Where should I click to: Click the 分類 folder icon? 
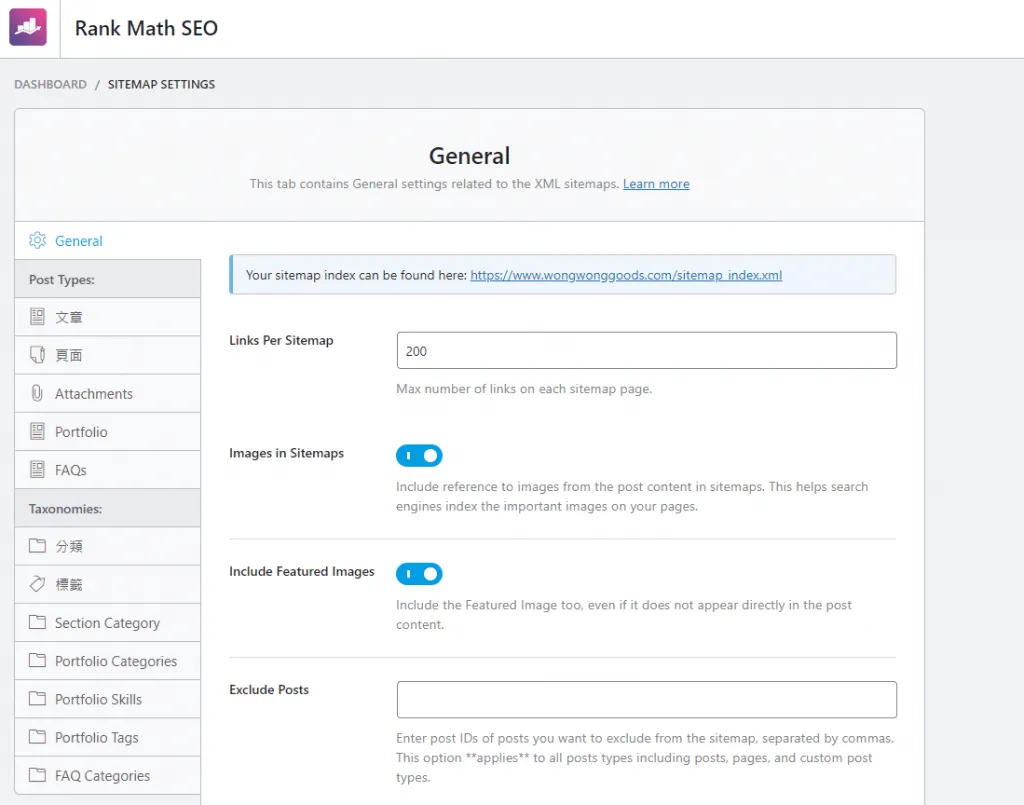pos(38,546)
